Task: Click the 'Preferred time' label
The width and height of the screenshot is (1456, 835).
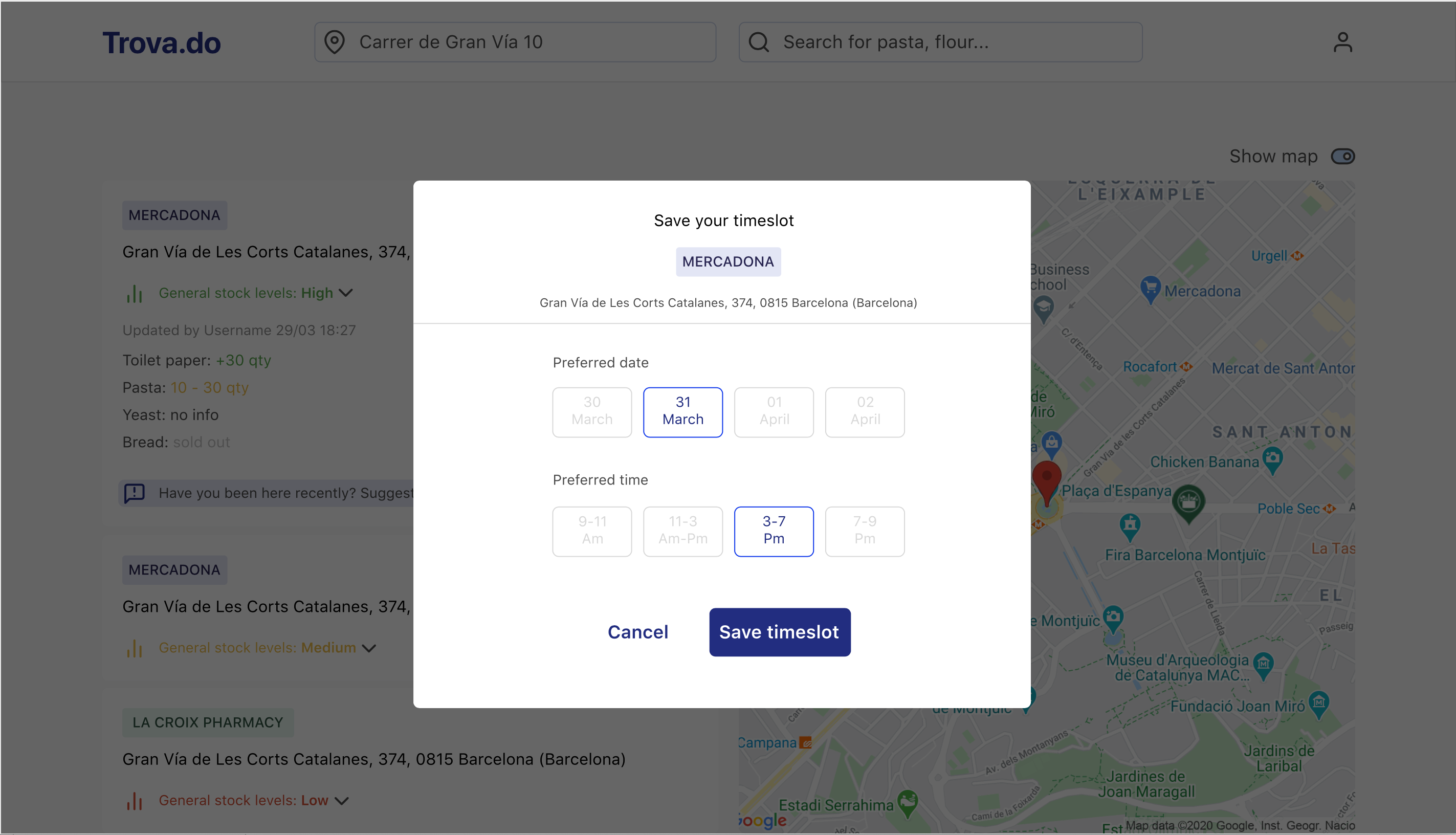Action: (x=600, y=479)
